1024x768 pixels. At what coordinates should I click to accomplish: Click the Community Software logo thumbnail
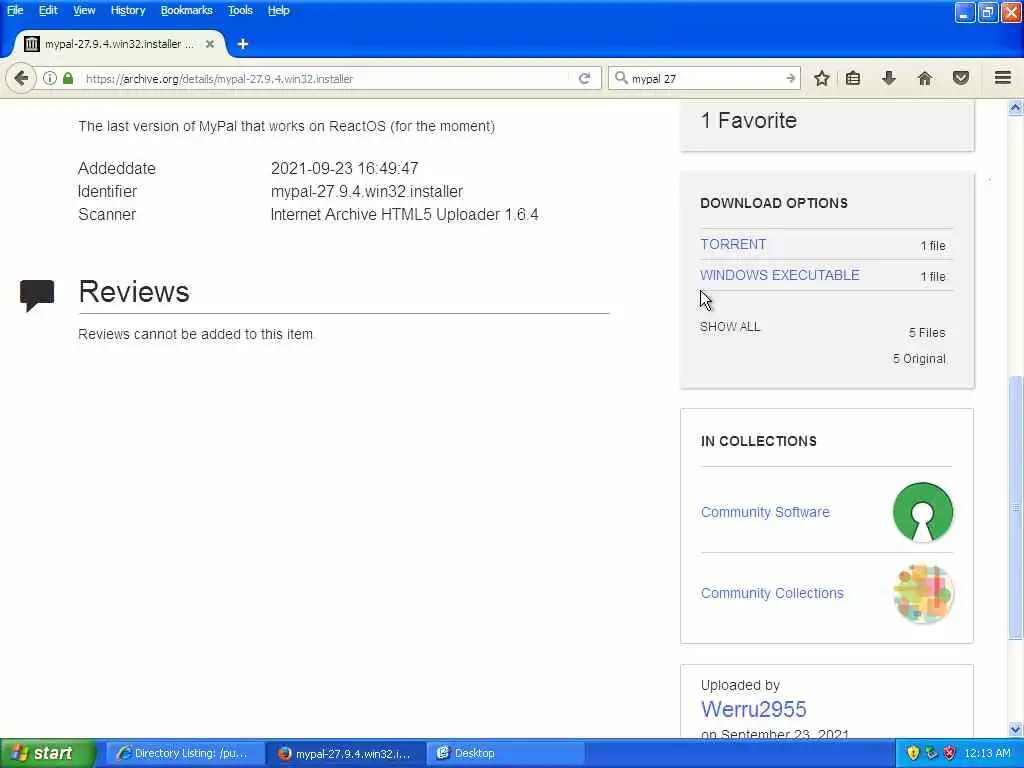(x=923, y=512)
